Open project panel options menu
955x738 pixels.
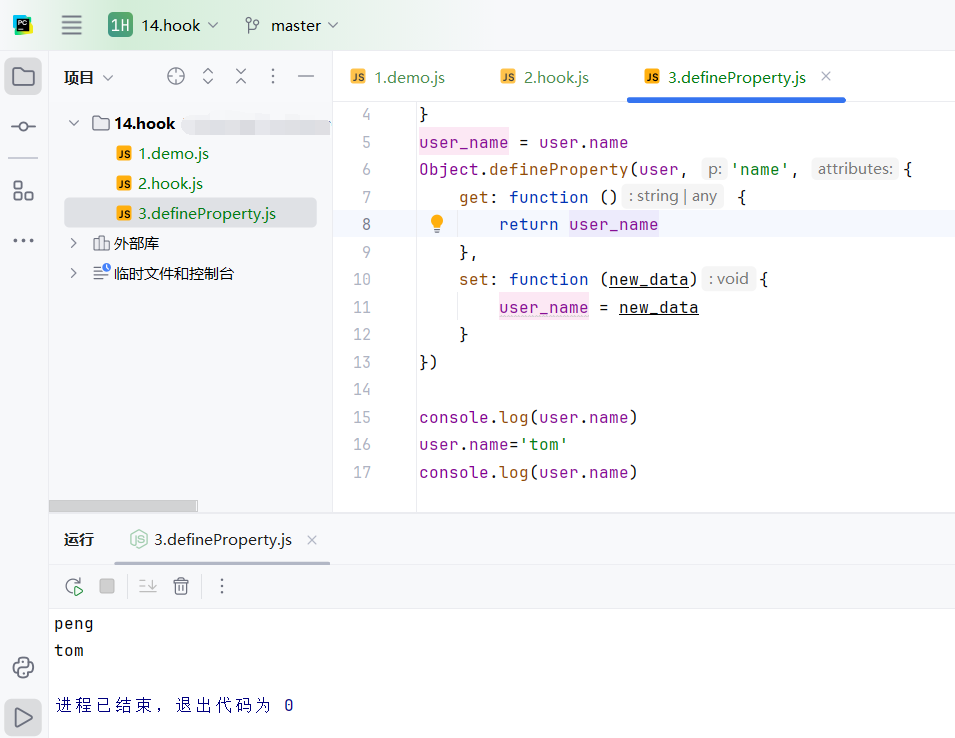(x=273, y=76)
